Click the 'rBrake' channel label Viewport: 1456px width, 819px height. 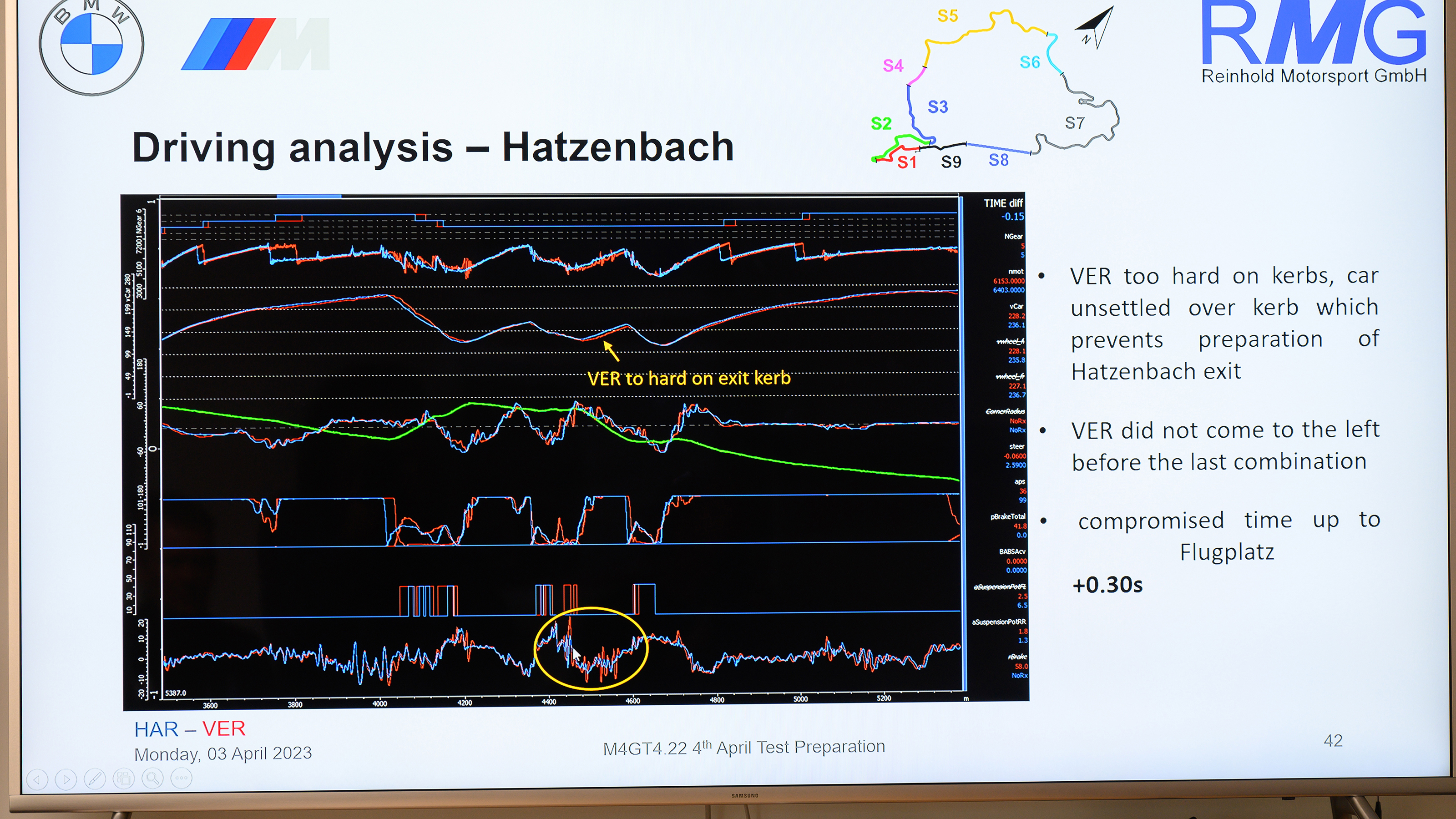(x=1017, y=657)
